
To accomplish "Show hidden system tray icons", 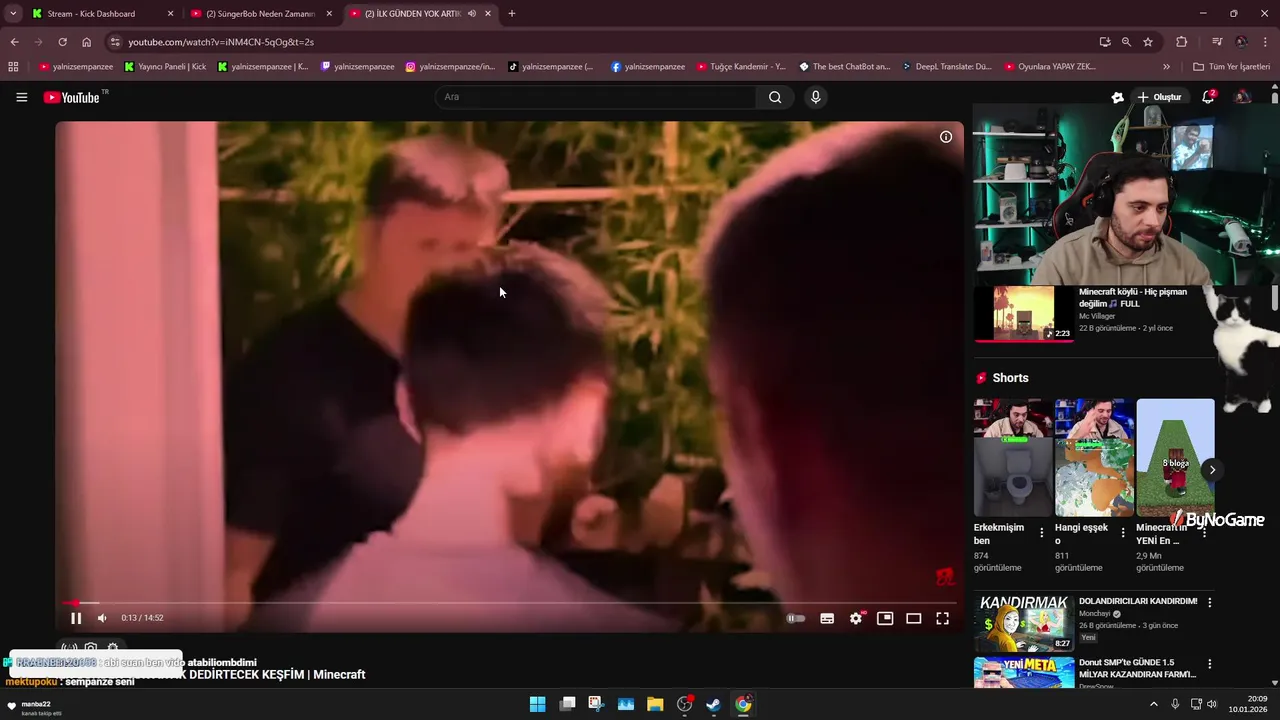I will point(1153,704).
